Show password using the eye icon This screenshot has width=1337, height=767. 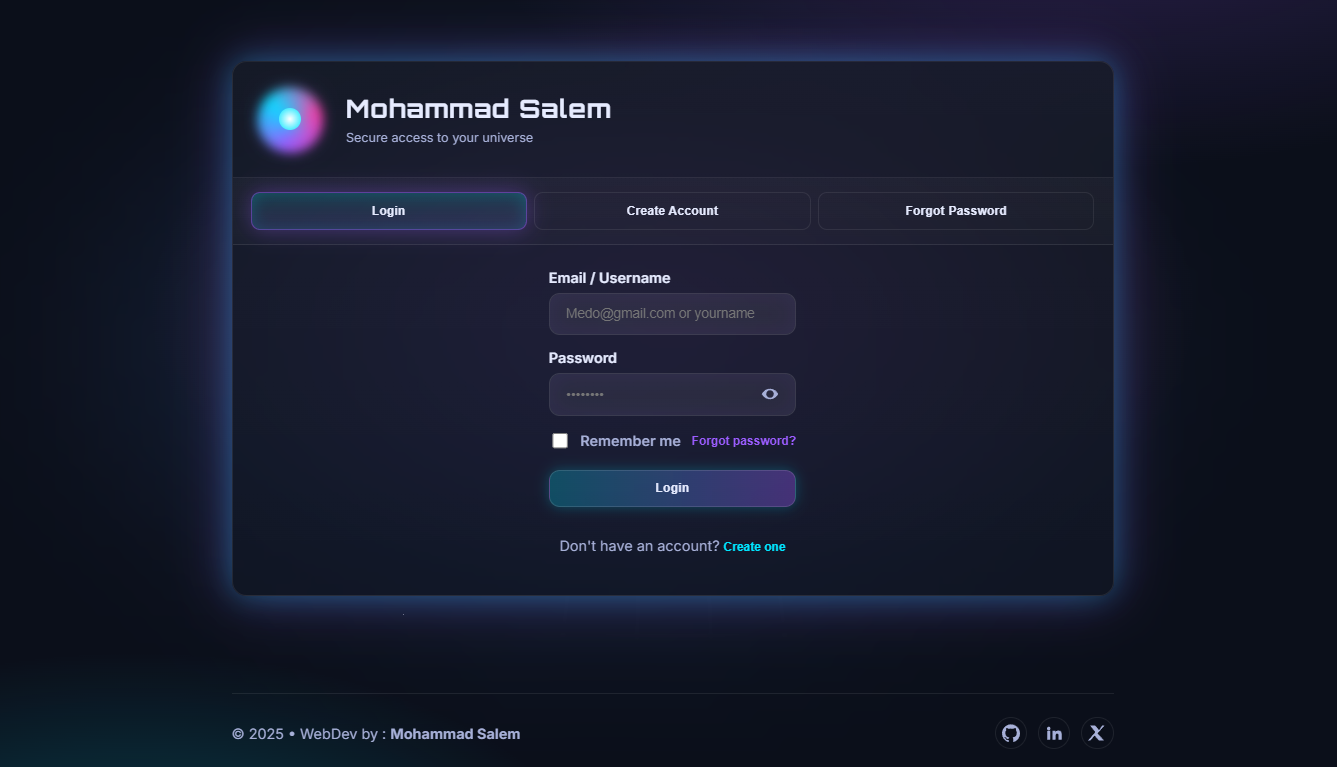pyautogui.click(x=770, y=394)
